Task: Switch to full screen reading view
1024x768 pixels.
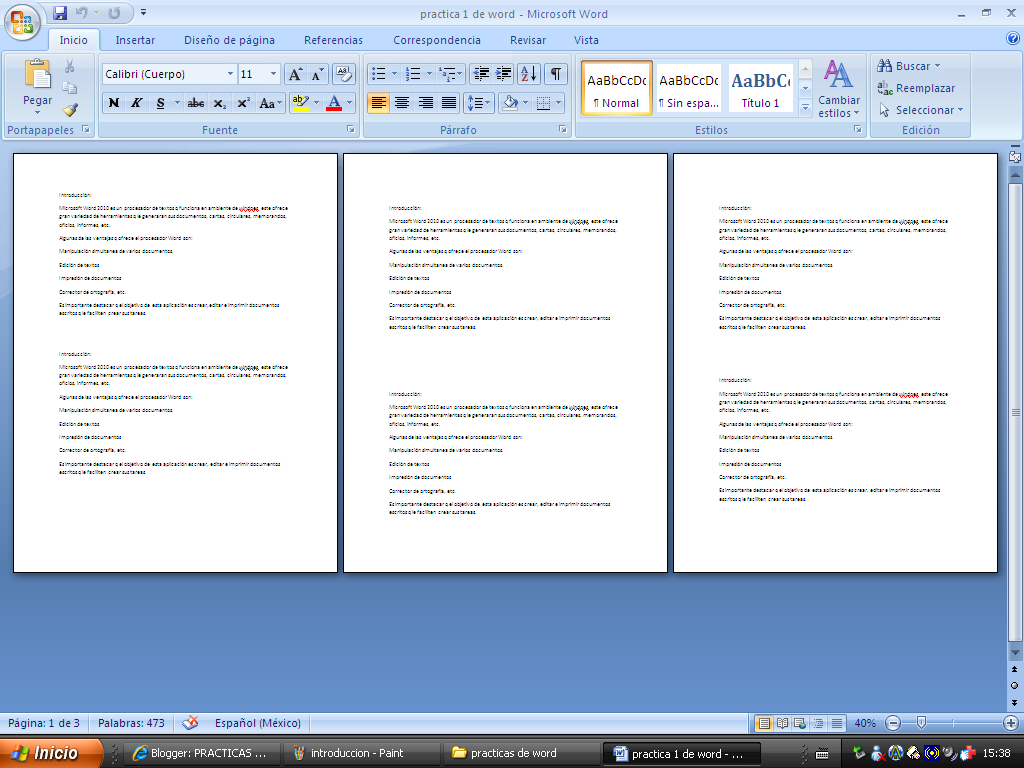Action: coord(782,723)
